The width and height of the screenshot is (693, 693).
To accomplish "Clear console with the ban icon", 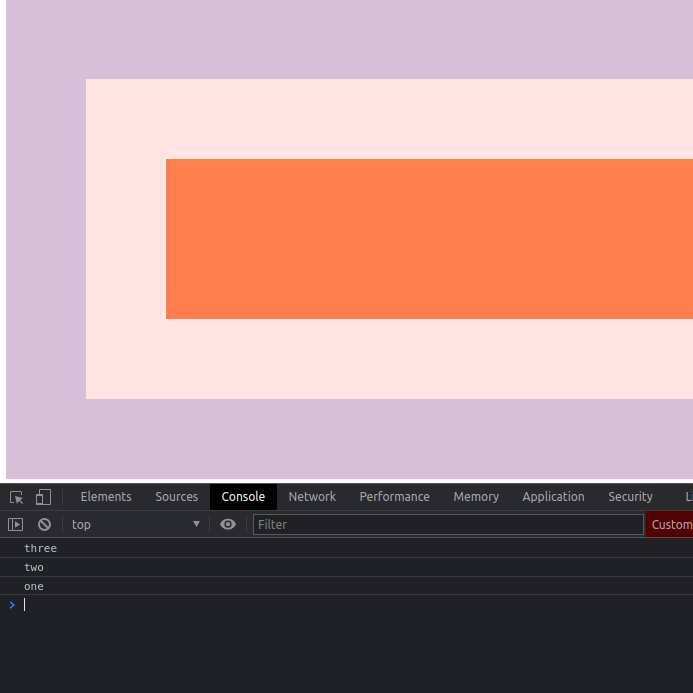I will 44,524.
